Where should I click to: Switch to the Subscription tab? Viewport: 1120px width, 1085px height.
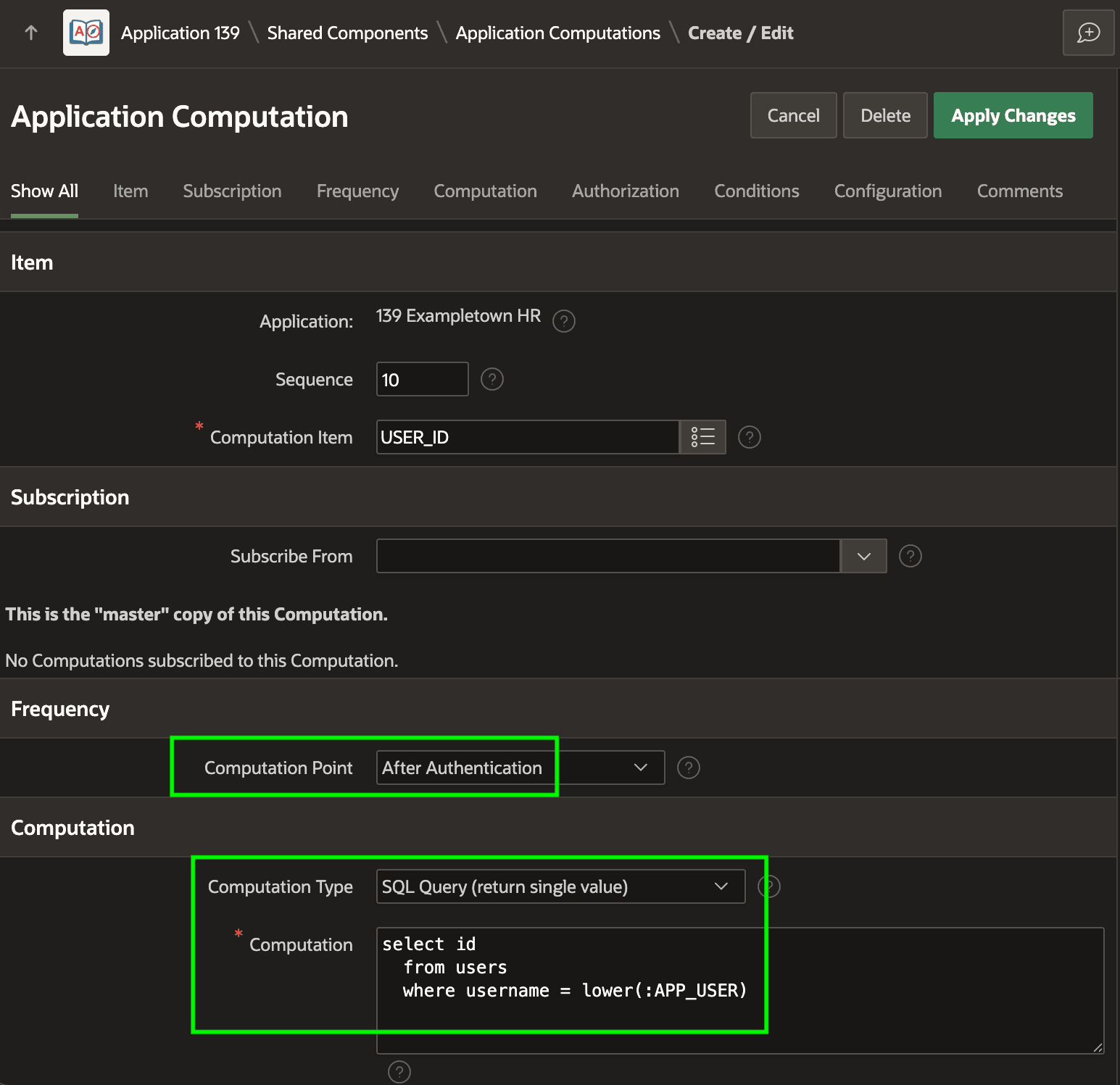232,191
